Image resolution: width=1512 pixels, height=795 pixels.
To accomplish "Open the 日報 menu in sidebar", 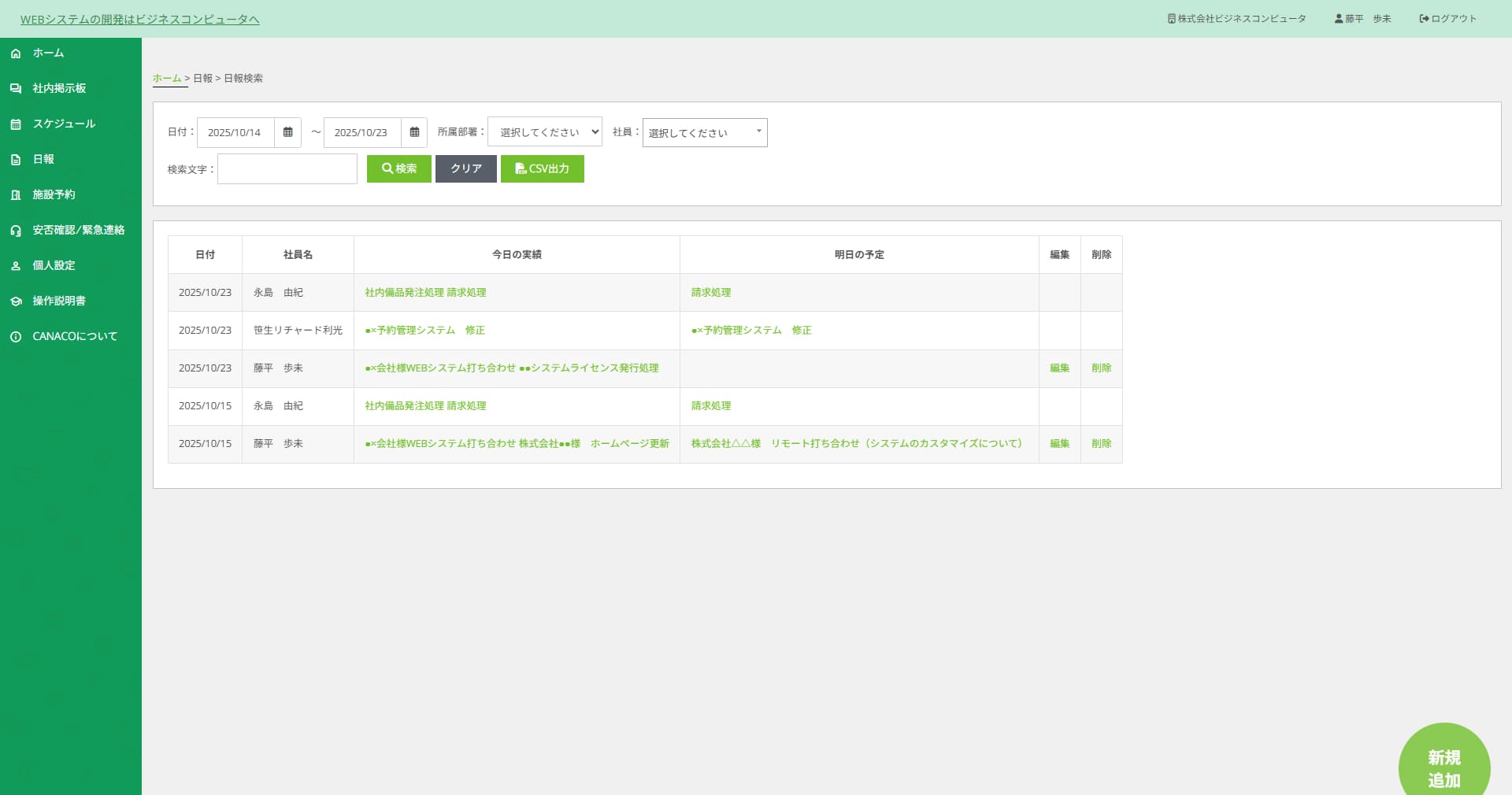I will tap(43, 160).
